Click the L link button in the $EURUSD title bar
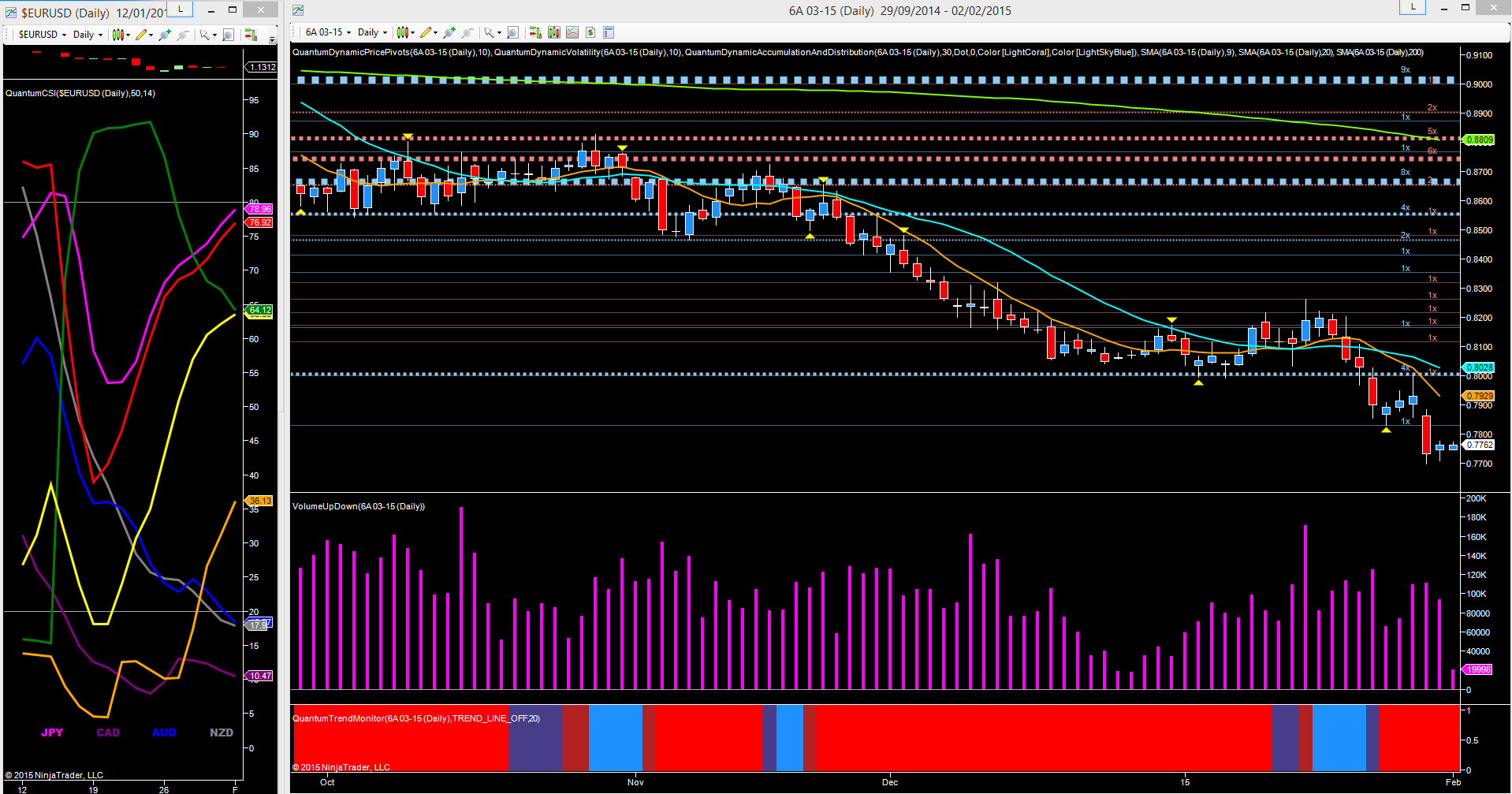 pyautogui.click(x=181, y=8)
